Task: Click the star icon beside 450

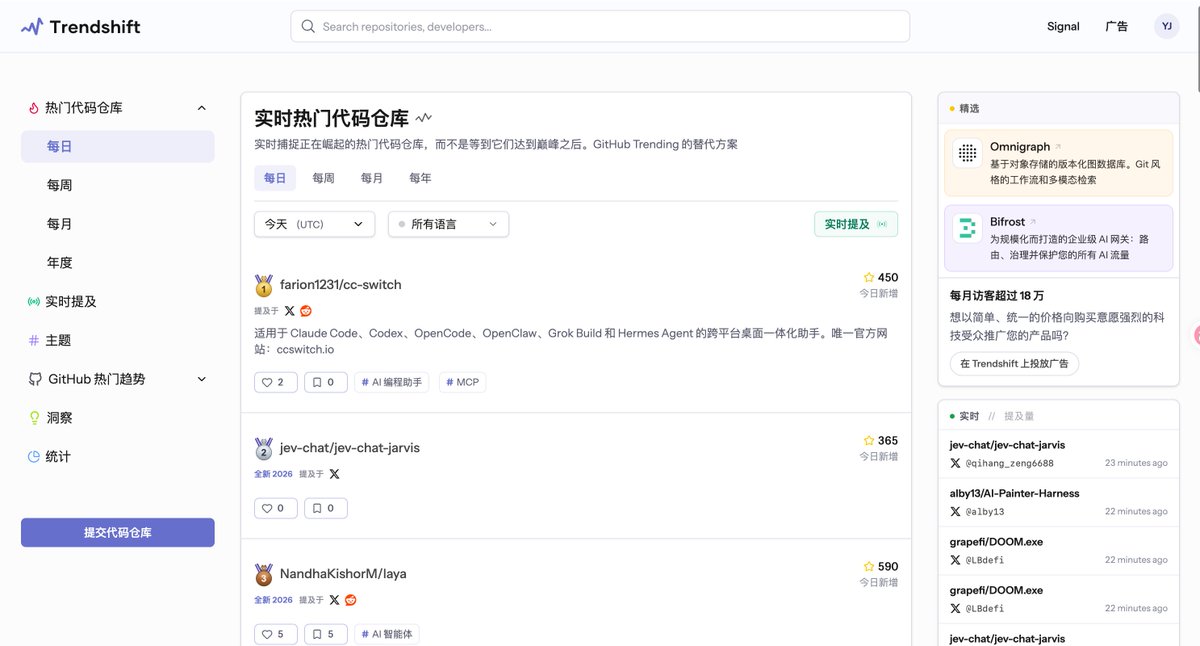Action: tap(869, 278)
